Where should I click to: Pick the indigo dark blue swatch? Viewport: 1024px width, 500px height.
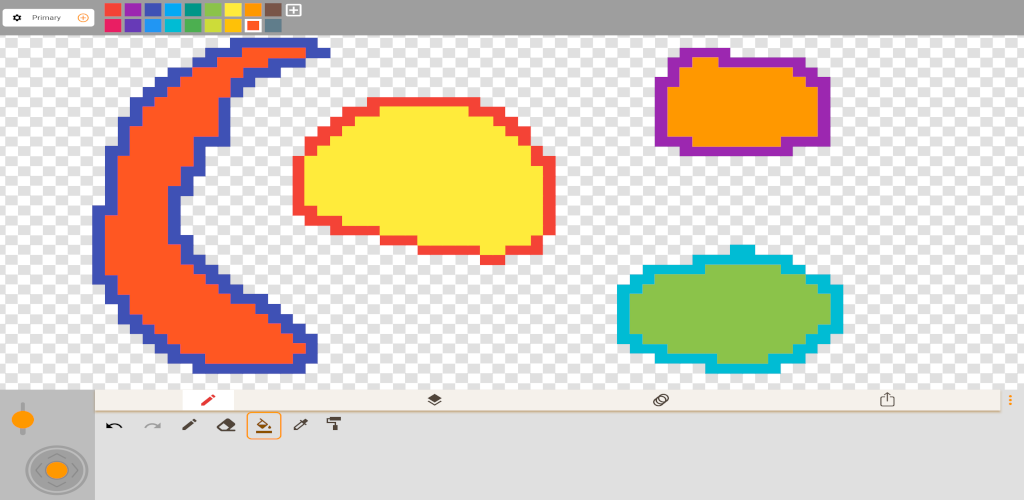pyautogui.click(x=153, y=10)
